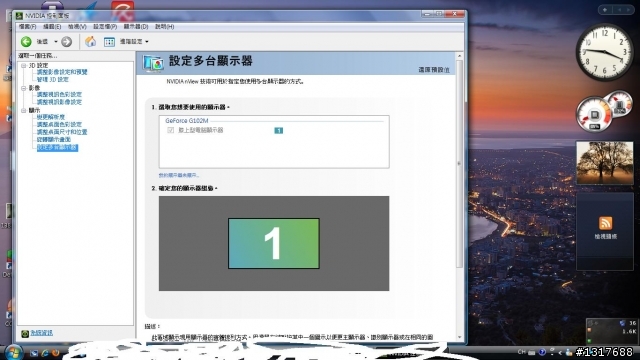This screenshot has height=360, width=640.
Task: Select the display 1 rectangle in arrangement area
Action: click(273, 243)
